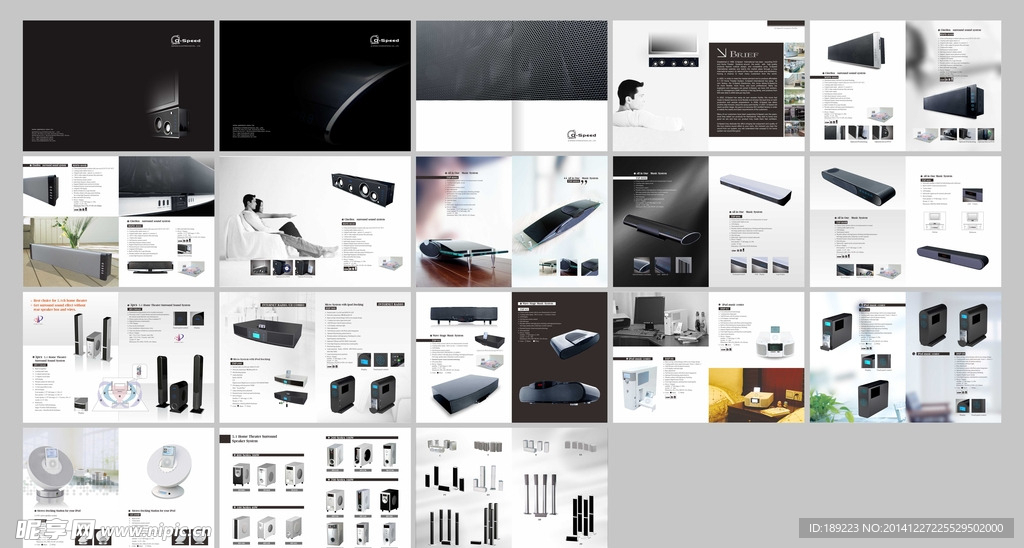Viewport: 1024px width, 548px height.
Task: Click the long black soundbar above the couple
Action: point(362,187)
